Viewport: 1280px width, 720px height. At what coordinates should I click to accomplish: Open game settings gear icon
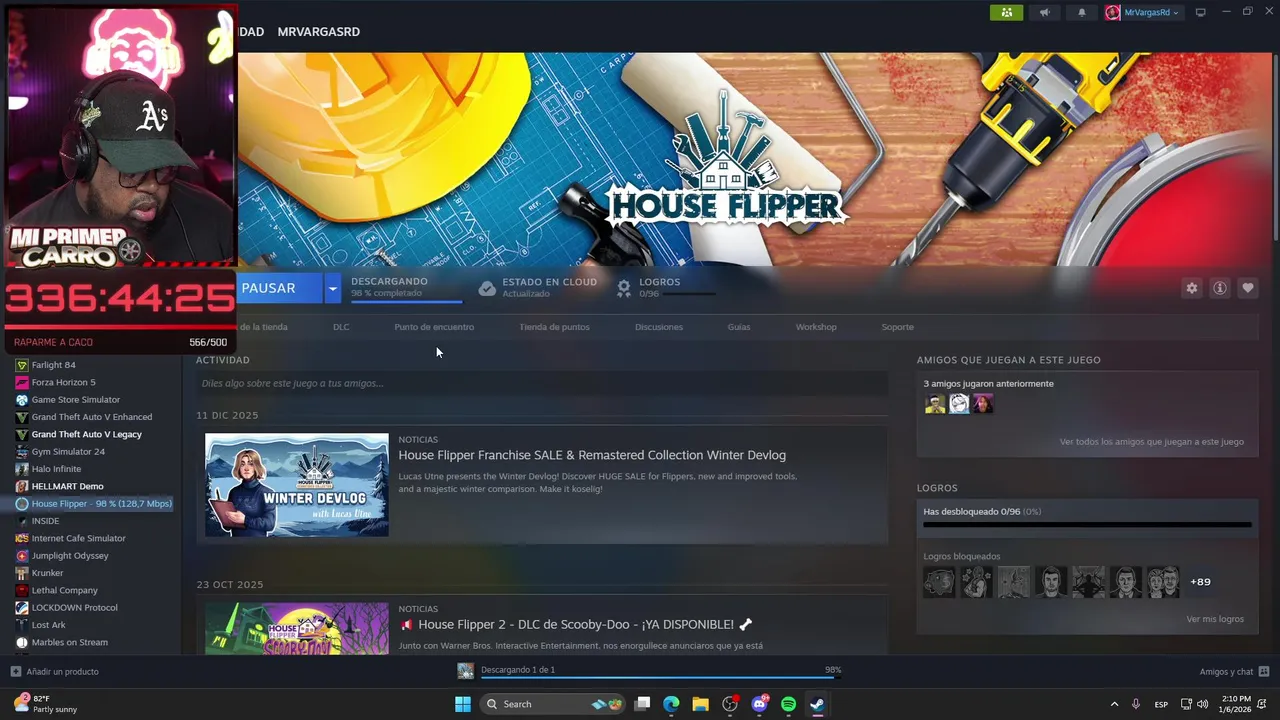coord(1191,288)
